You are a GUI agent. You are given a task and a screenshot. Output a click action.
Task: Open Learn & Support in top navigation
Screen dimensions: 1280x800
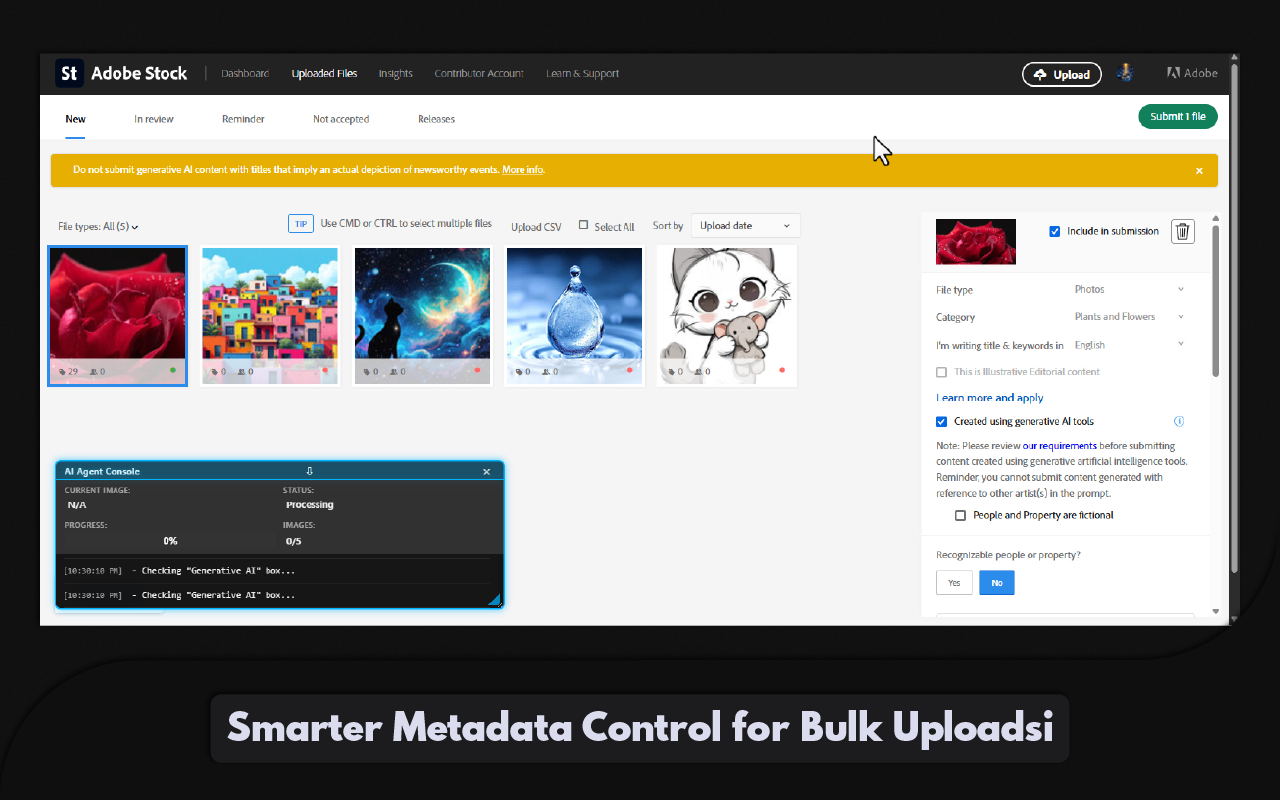pyautogui.click(x=582, y=74)
